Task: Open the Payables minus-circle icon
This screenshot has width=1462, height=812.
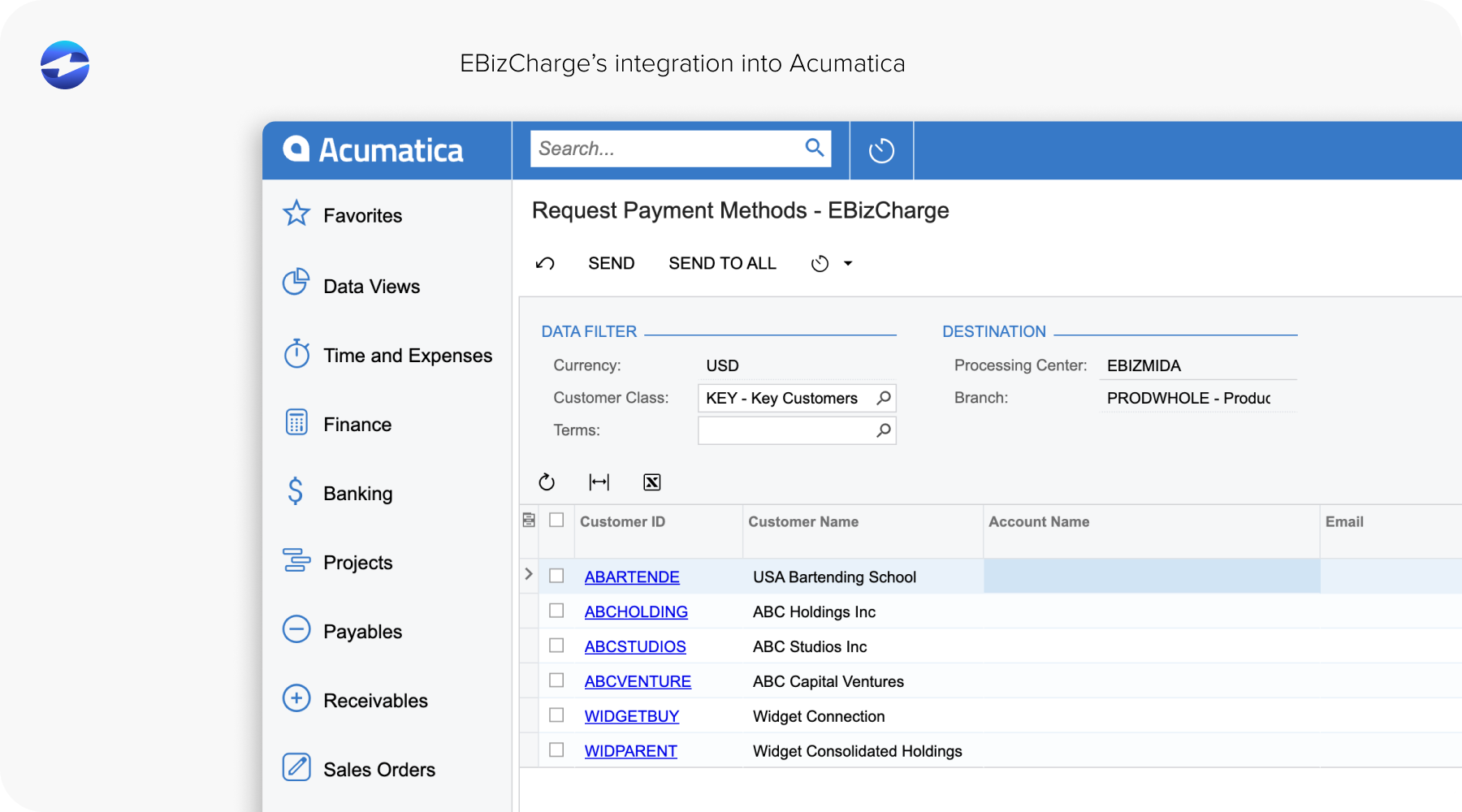Action: pos(296,629)
